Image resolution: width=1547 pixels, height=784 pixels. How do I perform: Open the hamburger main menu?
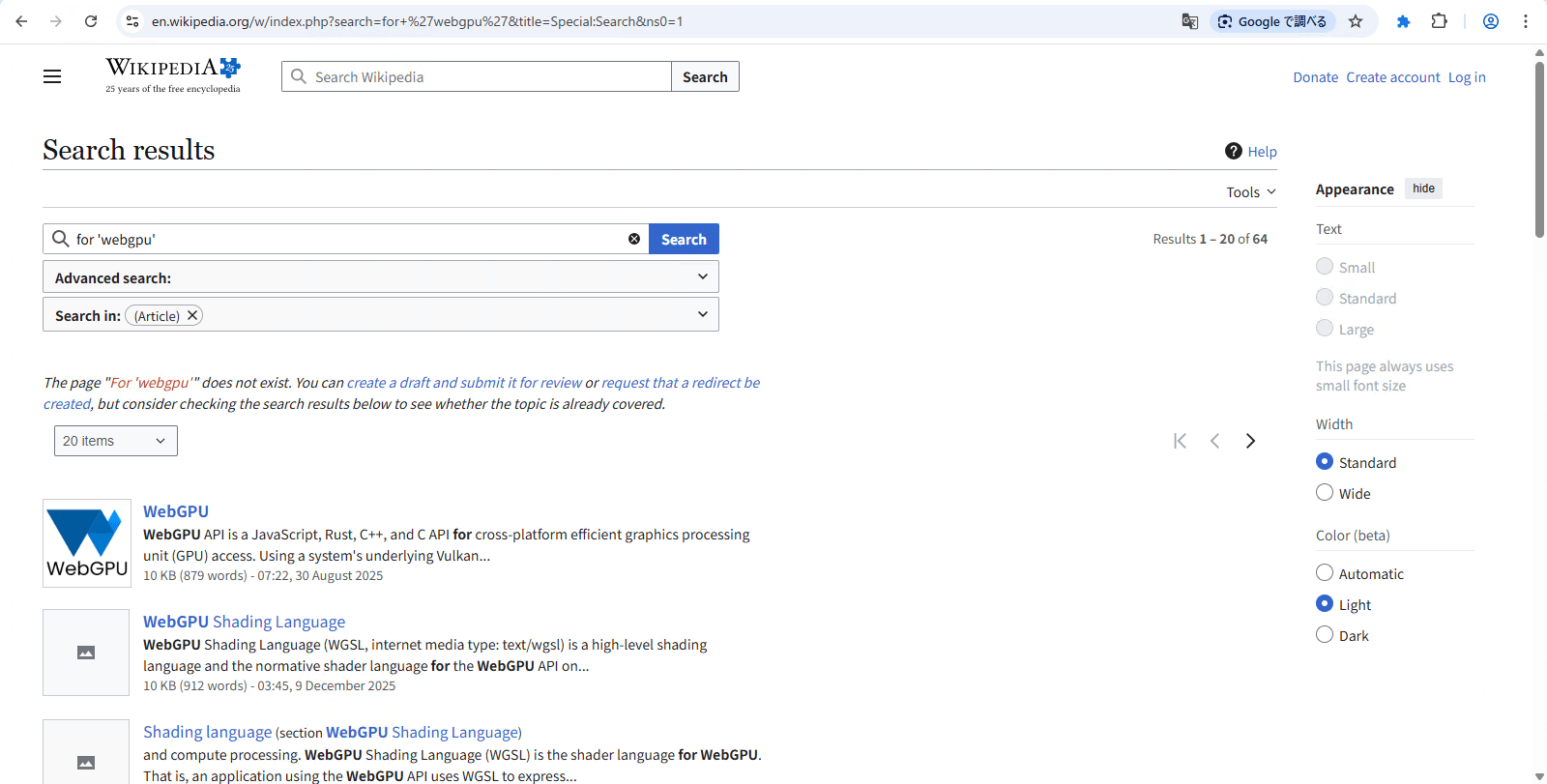(52, 76)
